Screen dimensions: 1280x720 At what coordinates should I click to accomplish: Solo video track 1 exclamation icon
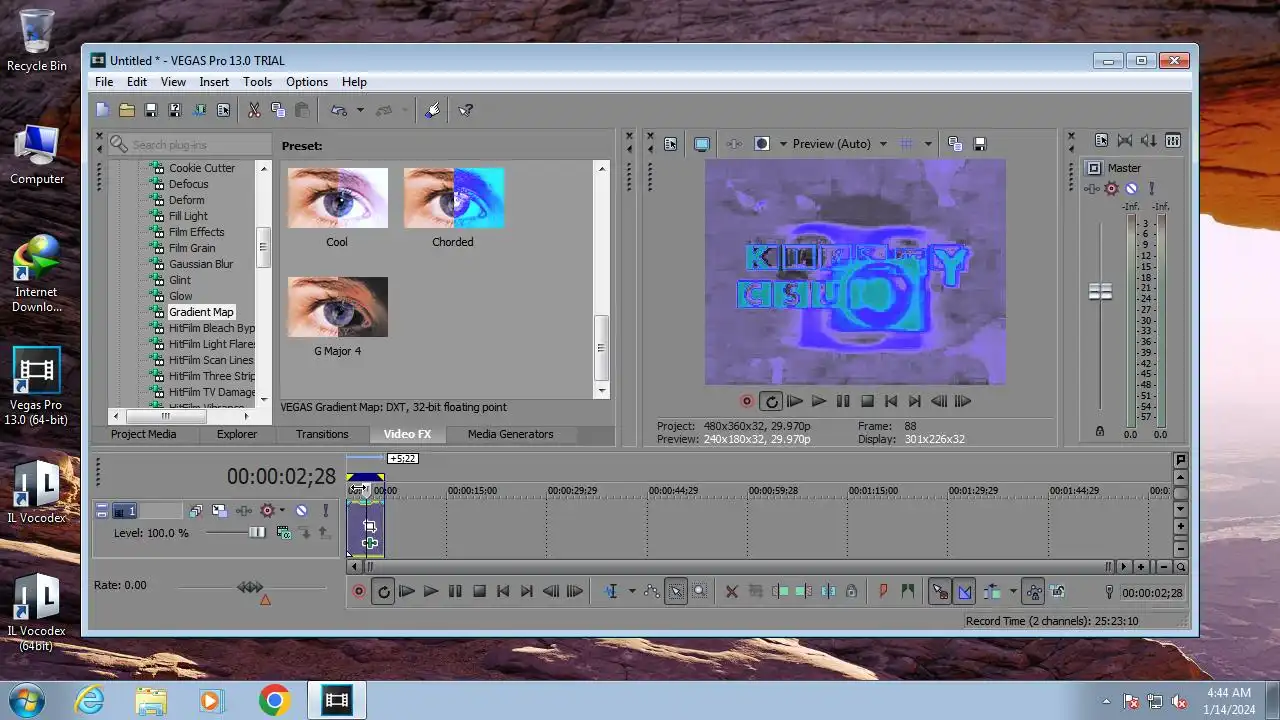pos(325,511)
